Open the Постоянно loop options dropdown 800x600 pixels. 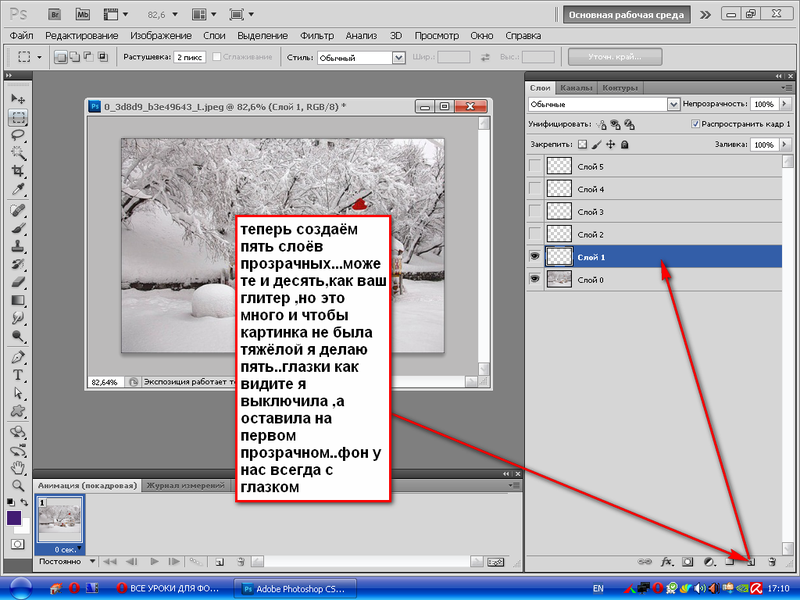[x=66, y=562]
